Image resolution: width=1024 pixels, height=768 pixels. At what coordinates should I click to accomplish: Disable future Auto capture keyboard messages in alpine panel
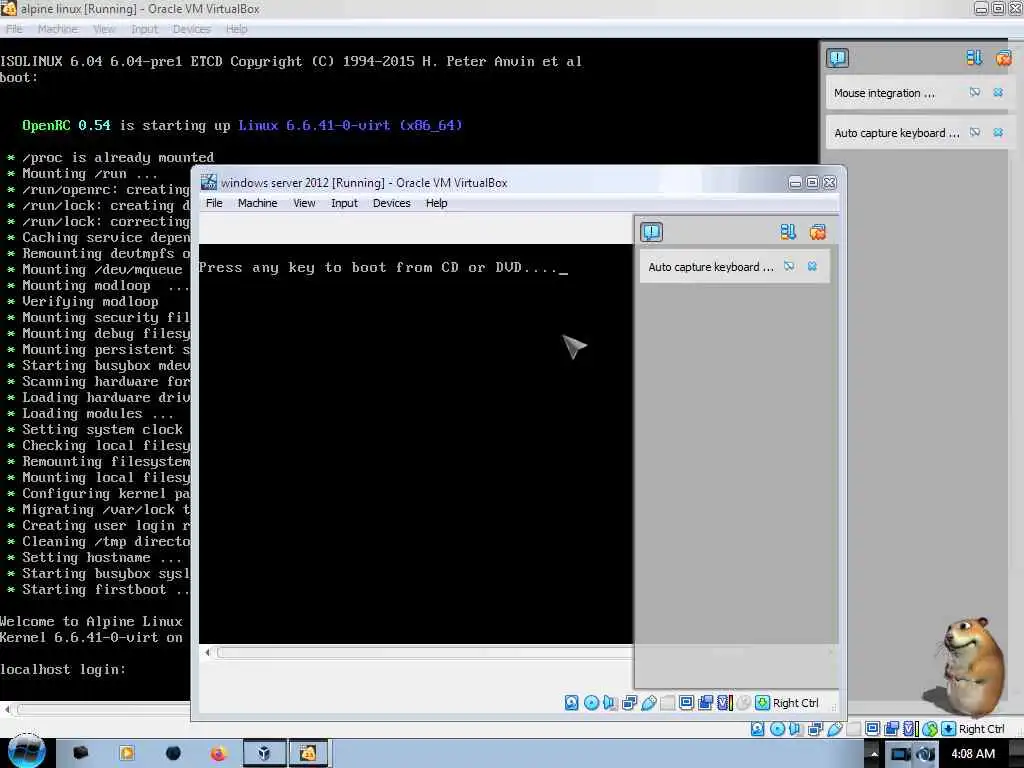(975, 133)
